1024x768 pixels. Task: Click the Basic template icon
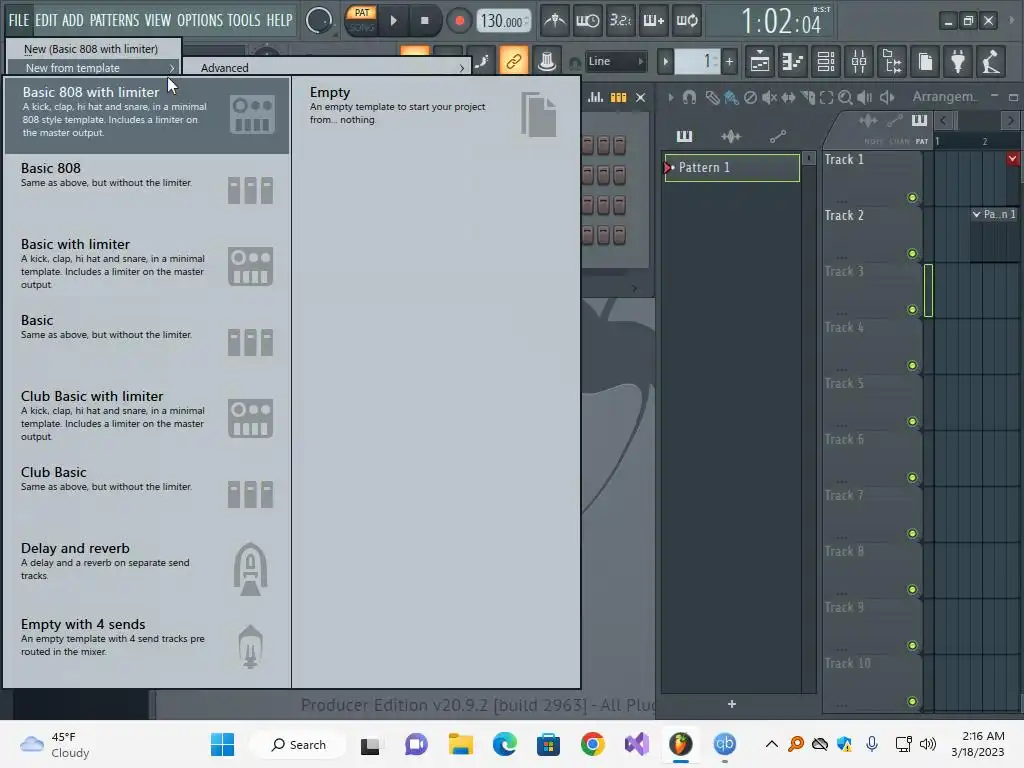(x=250, y=342)
